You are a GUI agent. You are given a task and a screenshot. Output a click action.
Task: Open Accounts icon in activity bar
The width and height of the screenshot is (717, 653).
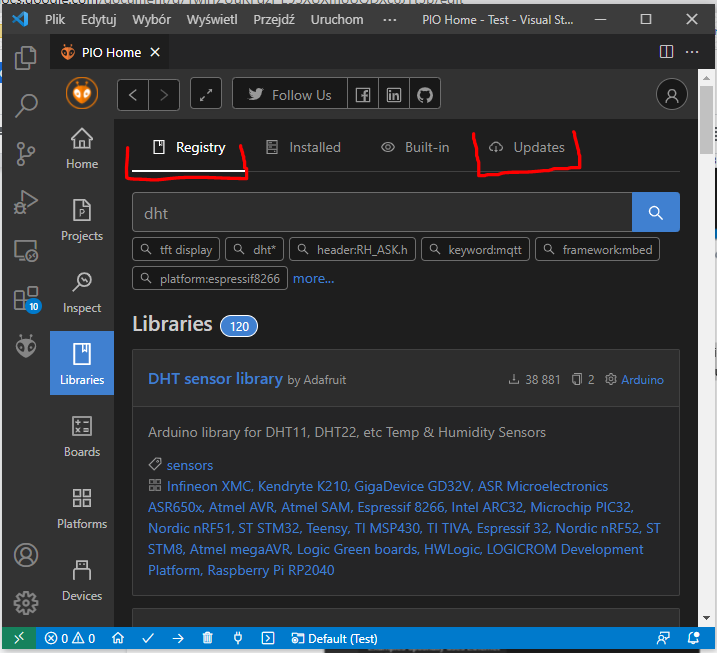[x=26, y=555]
